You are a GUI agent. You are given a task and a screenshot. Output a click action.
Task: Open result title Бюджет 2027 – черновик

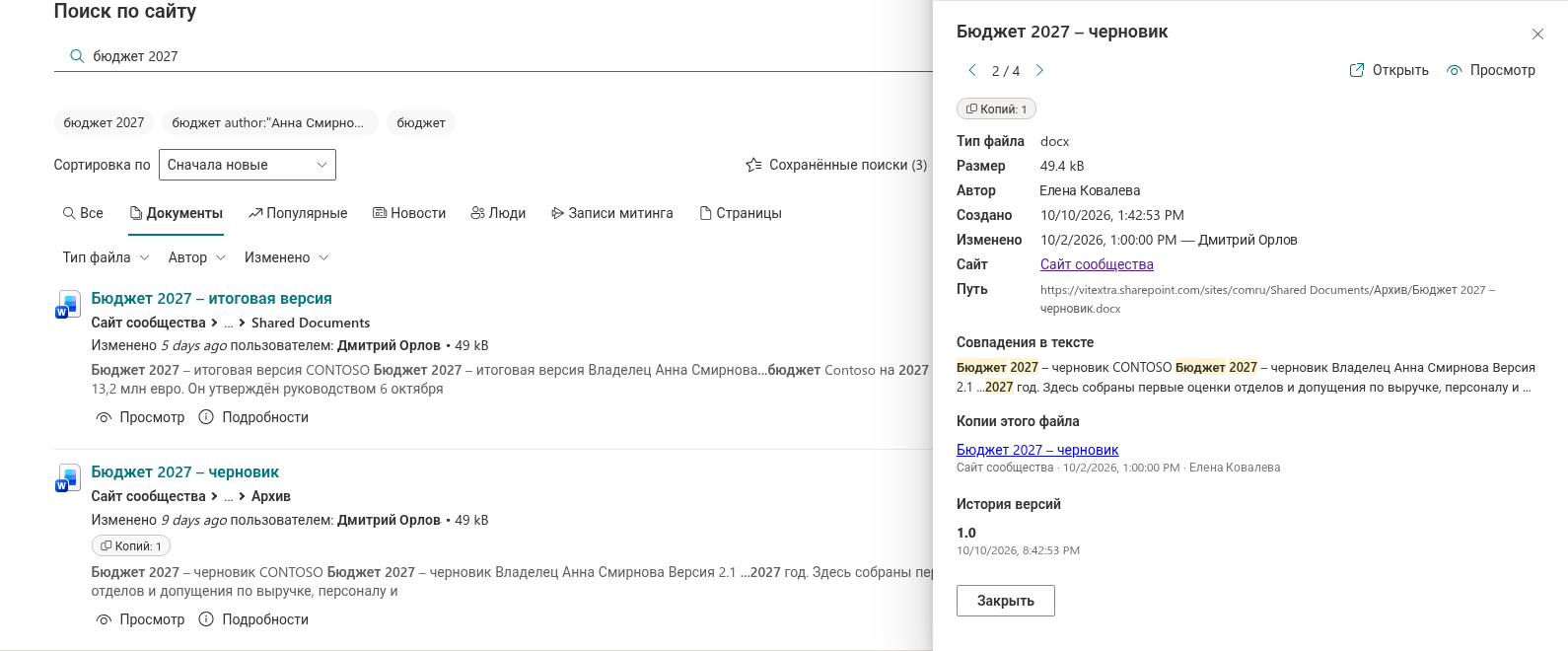pyautogui.click(x=184, y=471)
